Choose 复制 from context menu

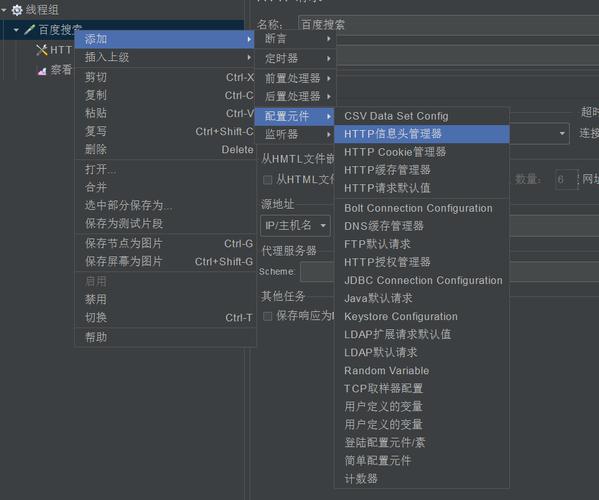(x=165, y=95)
